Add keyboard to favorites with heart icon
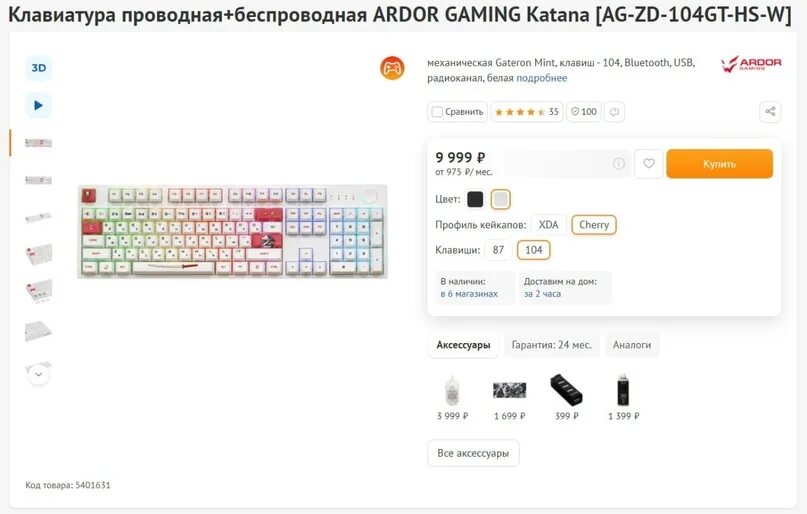The width and height of the screenshot is (807, 514). 648,164
